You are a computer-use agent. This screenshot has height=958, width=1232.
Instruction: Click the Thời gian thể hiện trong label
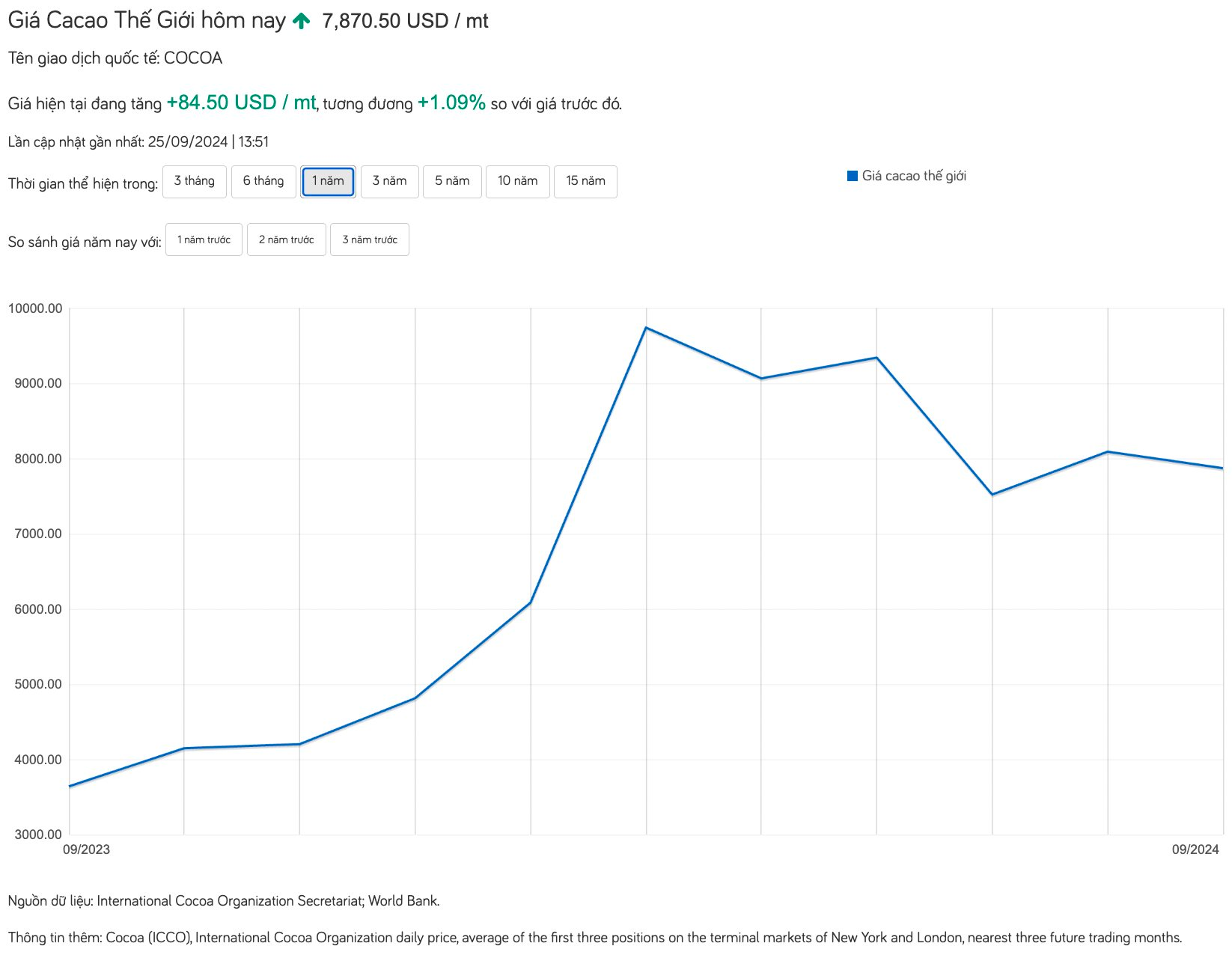[x=83, y=183]
